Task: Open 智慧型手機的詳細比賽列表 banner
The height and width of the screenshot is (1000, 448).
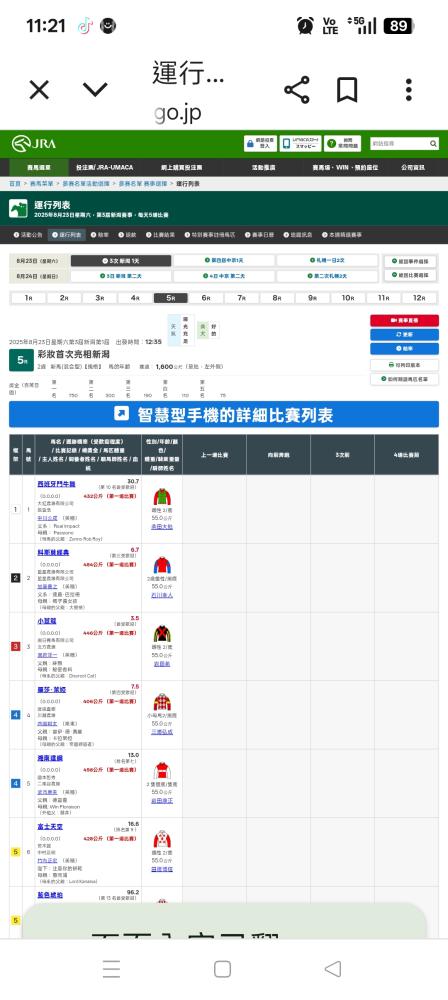Action: click(x=224, y=415)
